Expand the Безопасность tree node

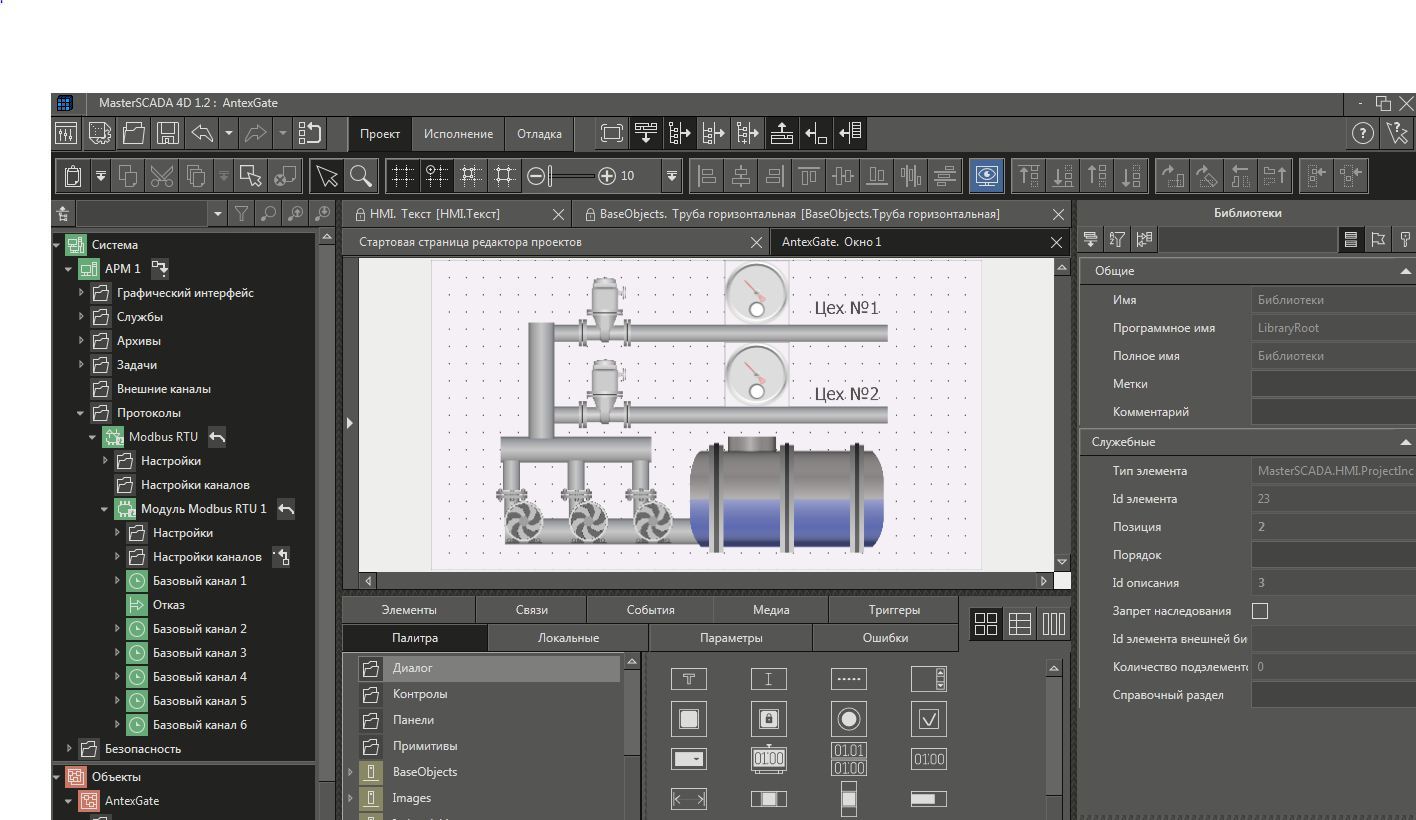point(69,749)
